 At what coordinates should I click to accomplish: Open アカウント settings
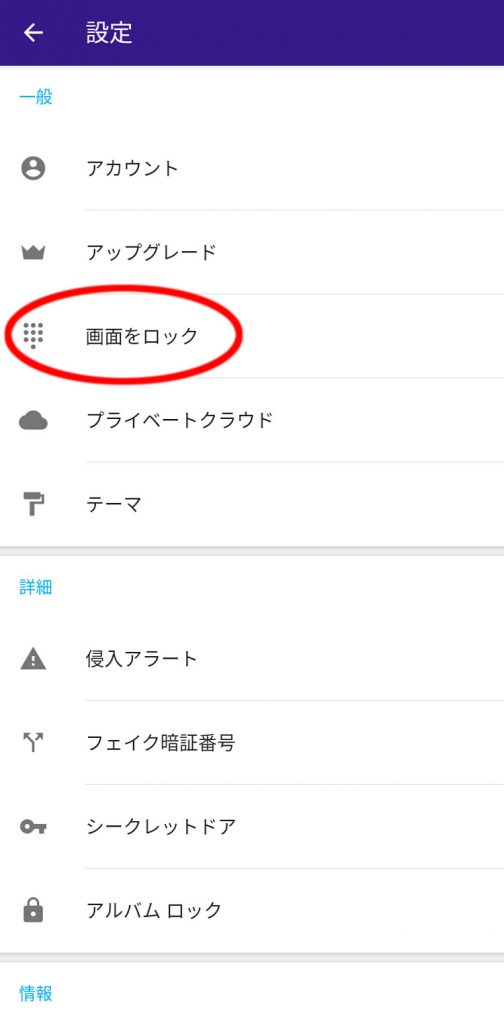click(x=252, y=168)
